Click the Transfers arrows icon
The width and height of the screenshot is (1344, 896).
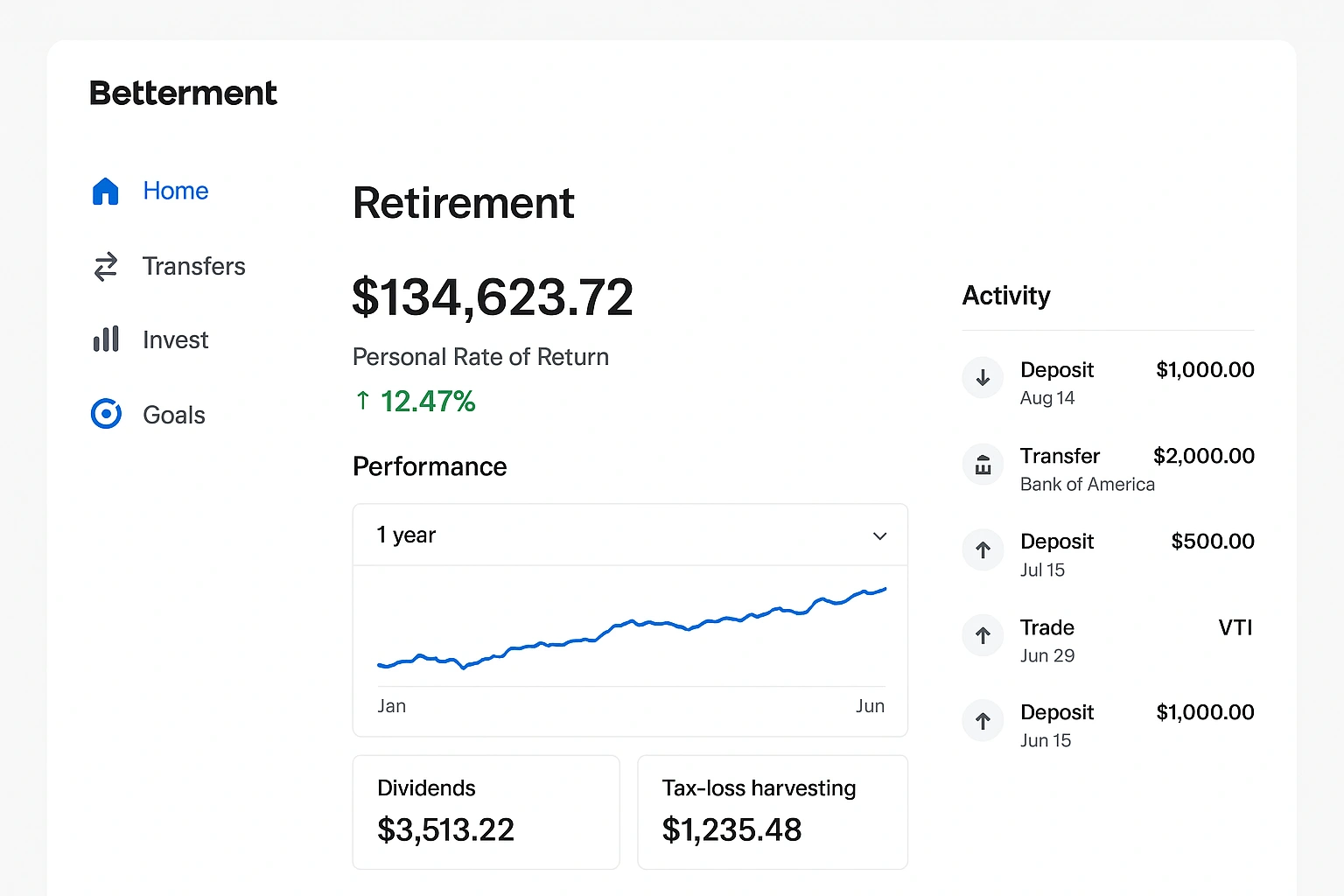105,267
